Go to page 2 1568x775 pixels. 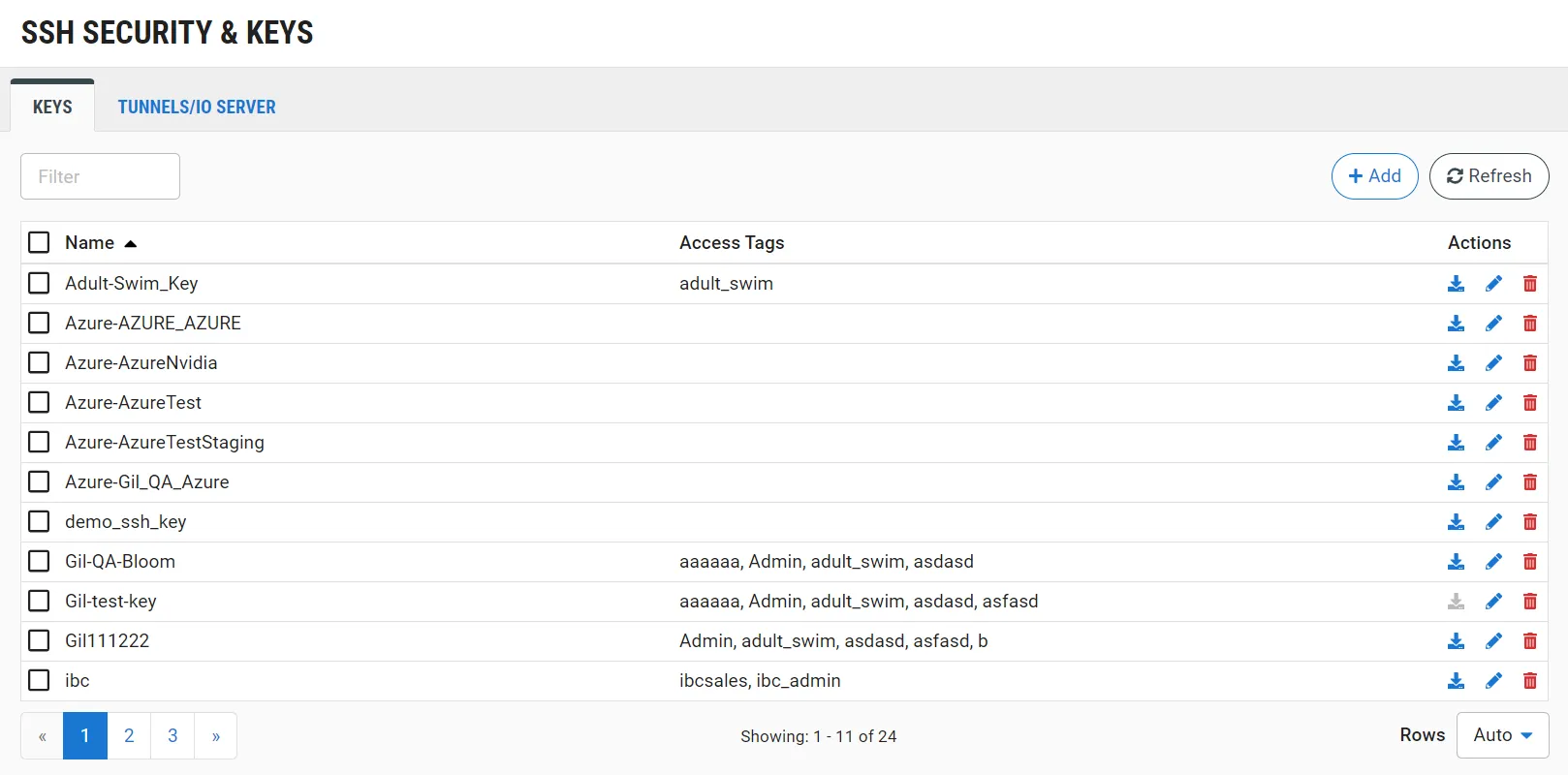(x=129, y=736)
